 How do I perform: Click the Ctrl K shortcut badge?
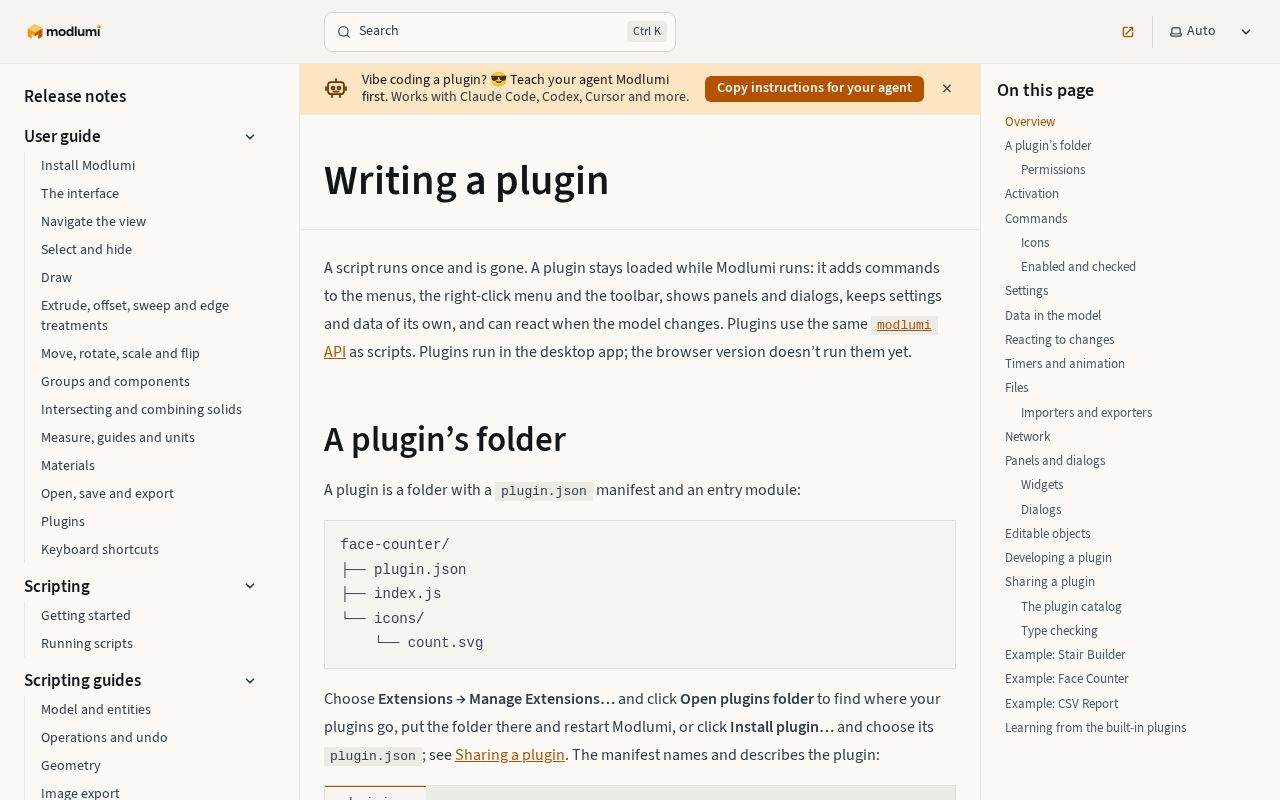647,31
